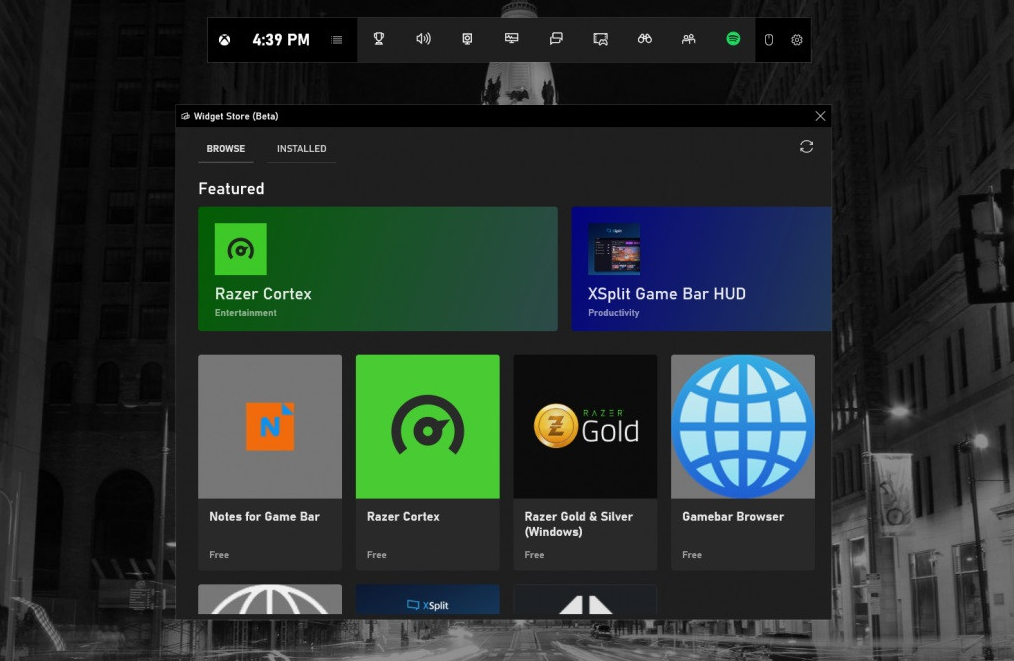This screenshot has width=1014, height=661.
Task: Click the 4:39 PM clock
Action: (x=281, y=40)
